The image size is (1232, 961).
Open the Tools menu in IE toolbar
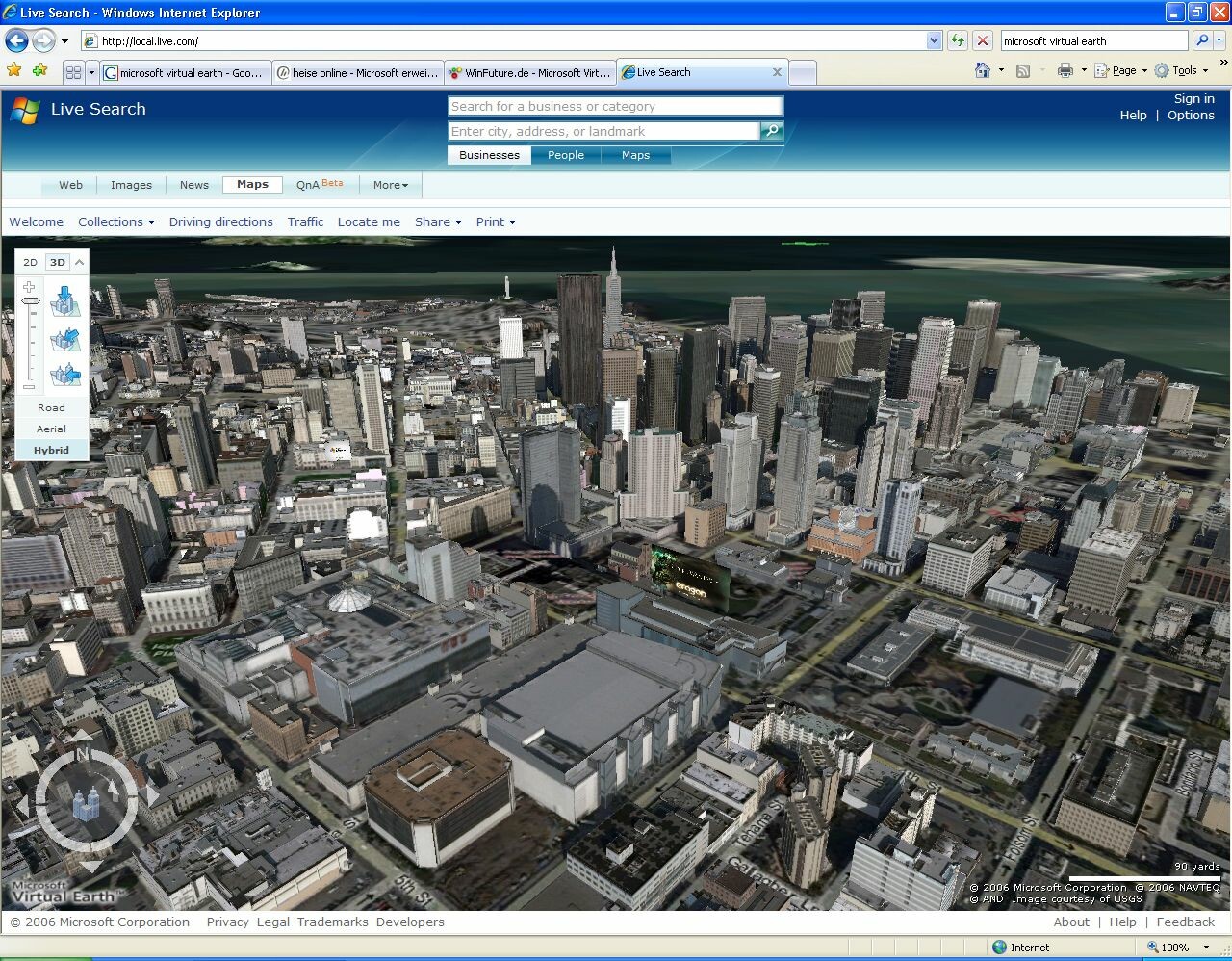point(1181,70)
